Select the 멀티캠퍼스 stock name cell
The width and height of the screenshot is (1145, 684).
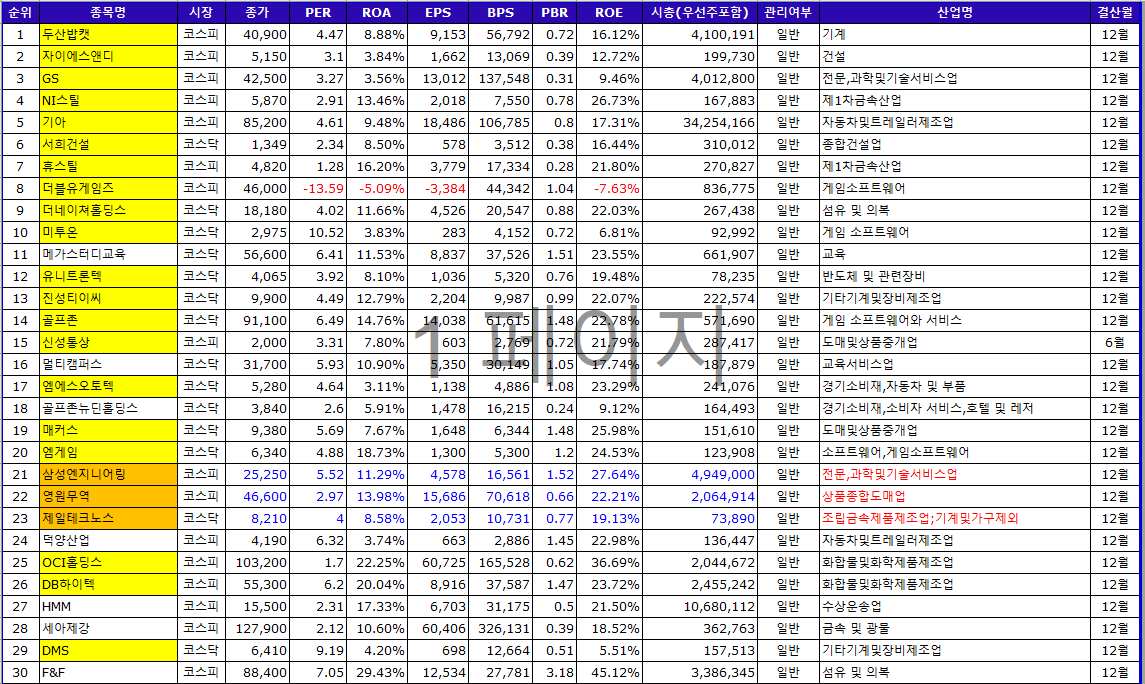click(108, 364)
